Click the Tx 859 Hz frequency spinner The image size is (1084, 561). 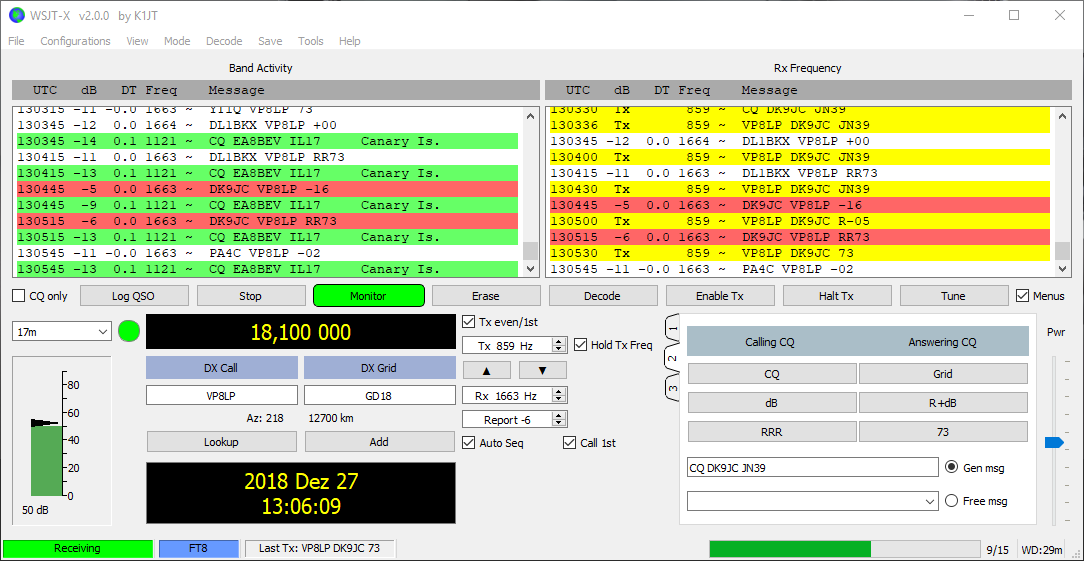[514, 344]
